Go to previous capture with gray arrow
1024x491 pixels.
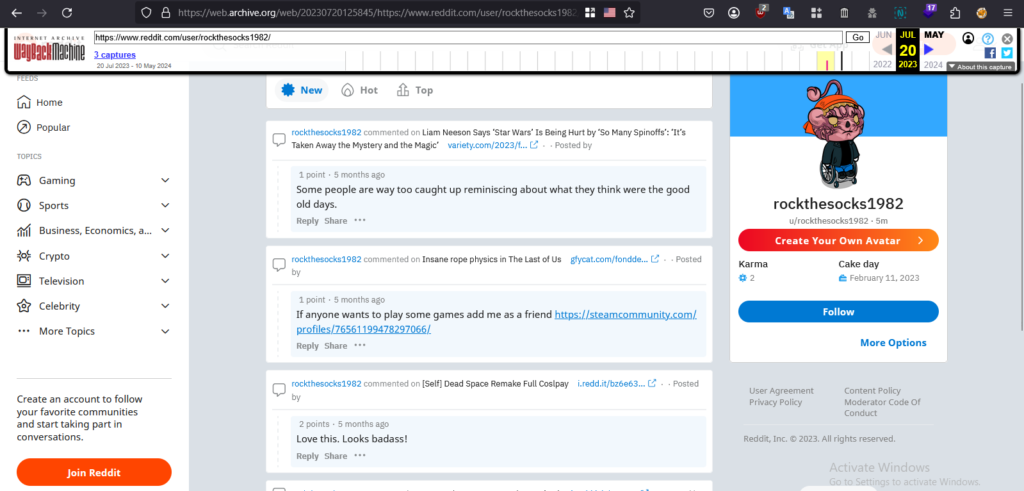tap(886, 49)
